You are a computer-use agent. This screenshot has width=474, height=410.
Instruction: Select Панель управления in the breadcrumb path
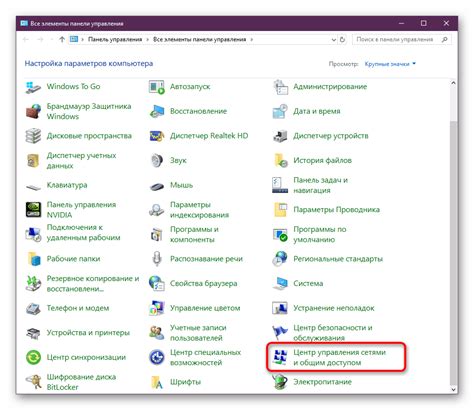tap(115, 40)
